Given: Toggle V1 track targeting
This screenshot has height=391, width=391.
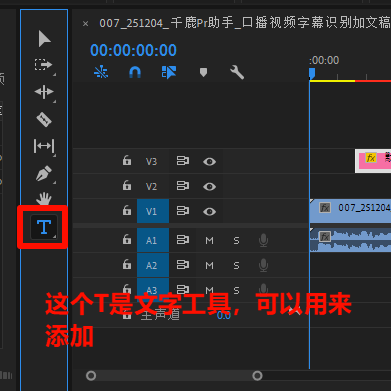Looking at the screenshot, I should (x=153, y=211).
